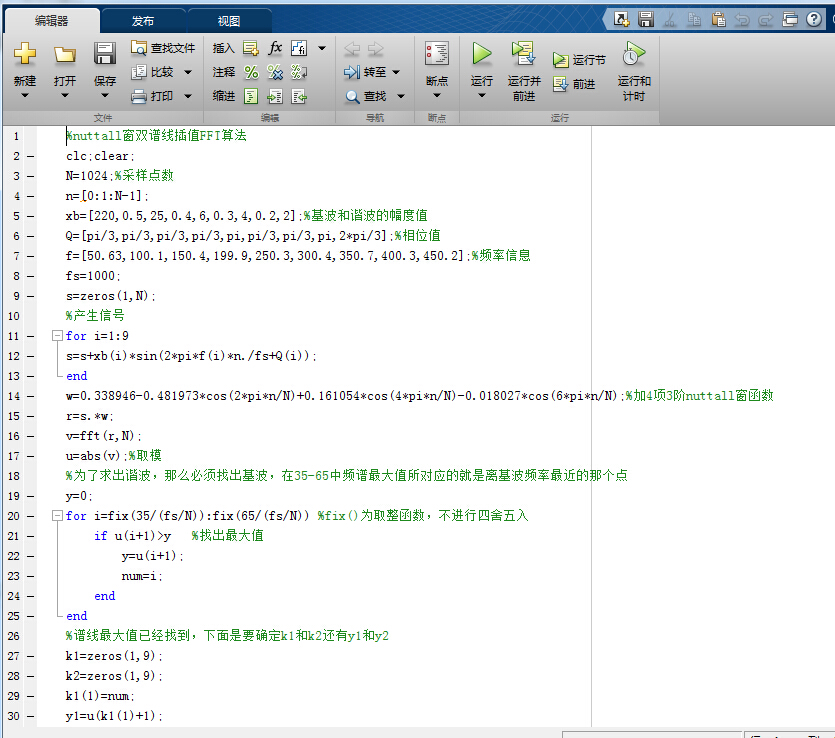Open the Compare (比较) dropdown arrow

(x=188, y=72)
